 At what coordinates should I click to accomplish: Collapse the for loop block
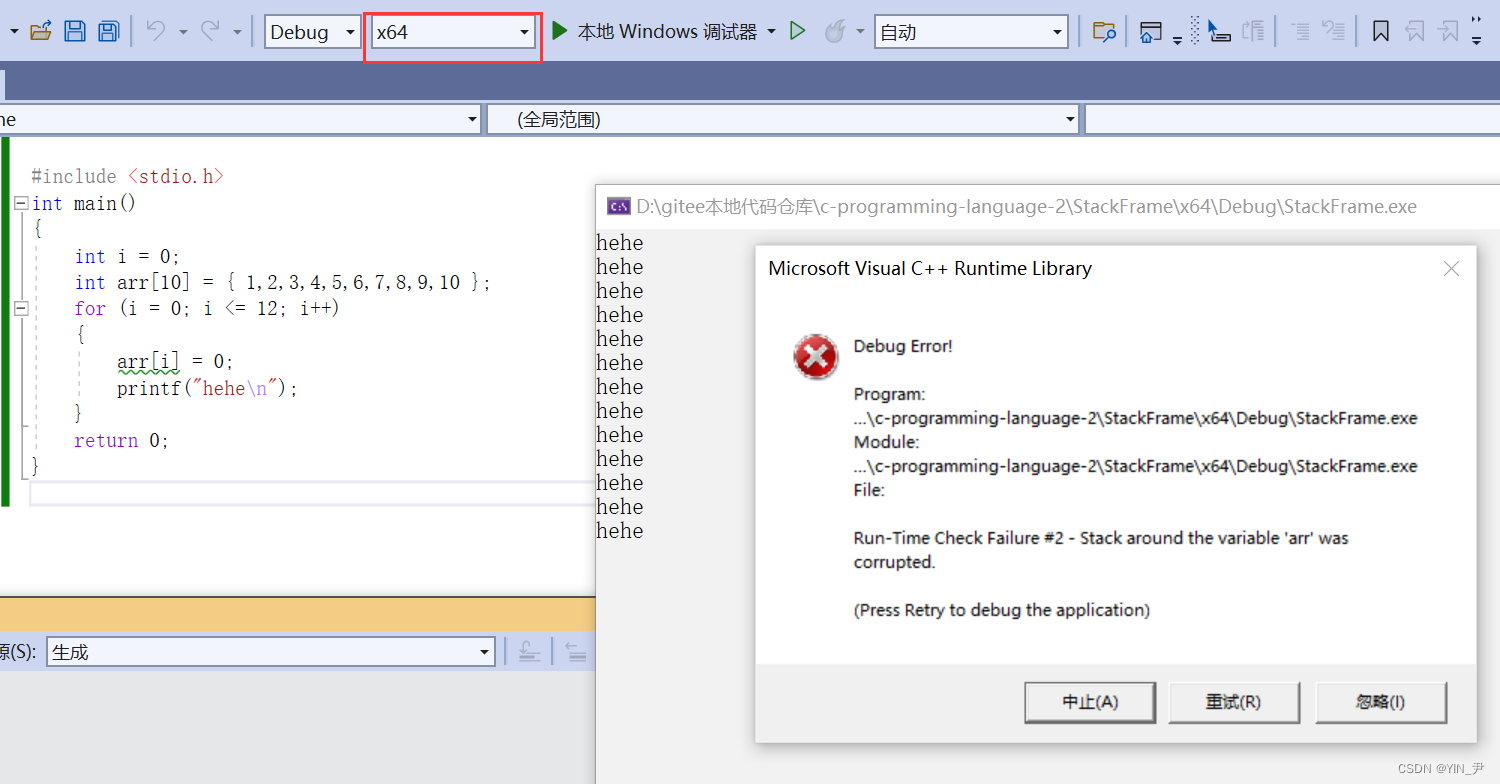[21, 309]
